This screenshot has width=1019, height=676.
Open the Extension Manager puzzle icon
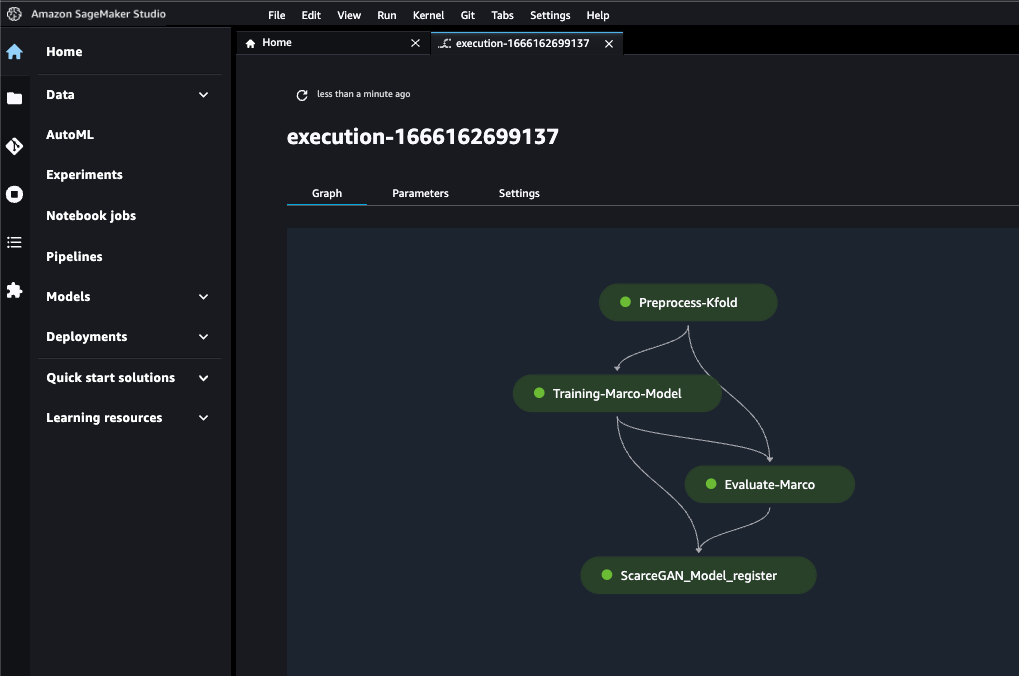click(15, 290)
